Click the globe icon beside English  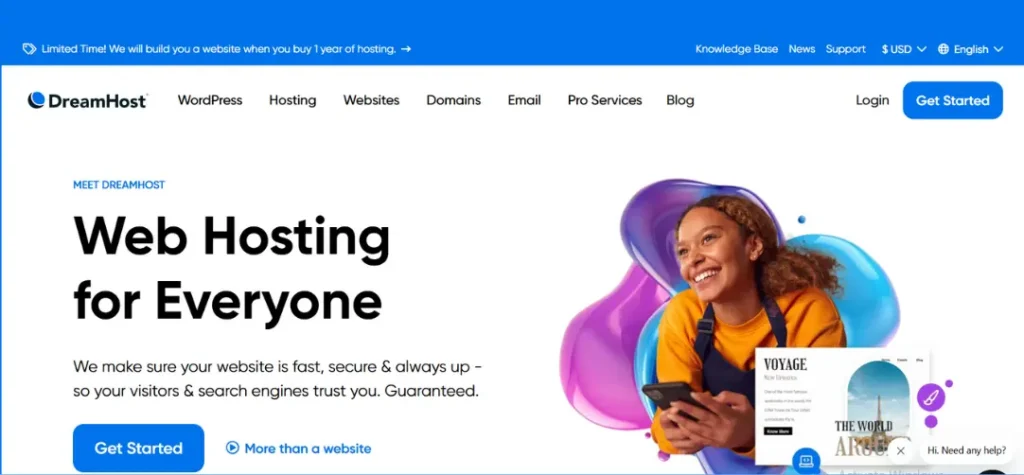(x=943, y=49)
